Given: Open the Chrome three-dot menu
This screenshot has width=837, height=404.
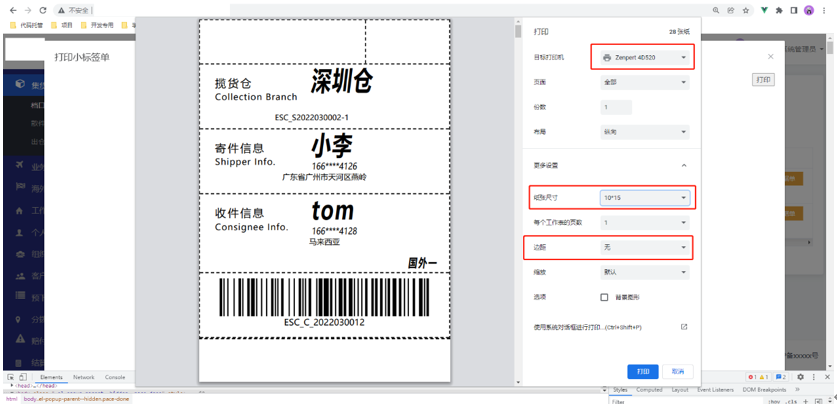Looking at the screenshot, I should coord(825,10).
